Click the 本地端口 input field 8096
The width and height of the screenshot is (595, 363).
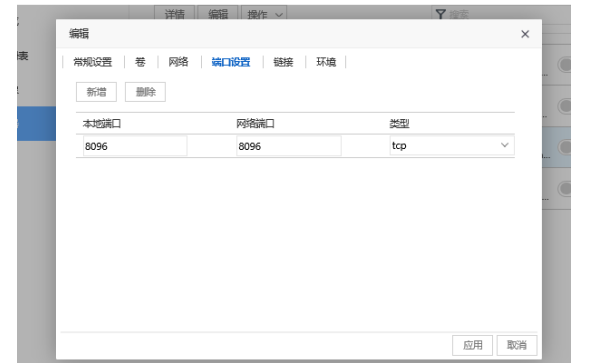point(135,146)
